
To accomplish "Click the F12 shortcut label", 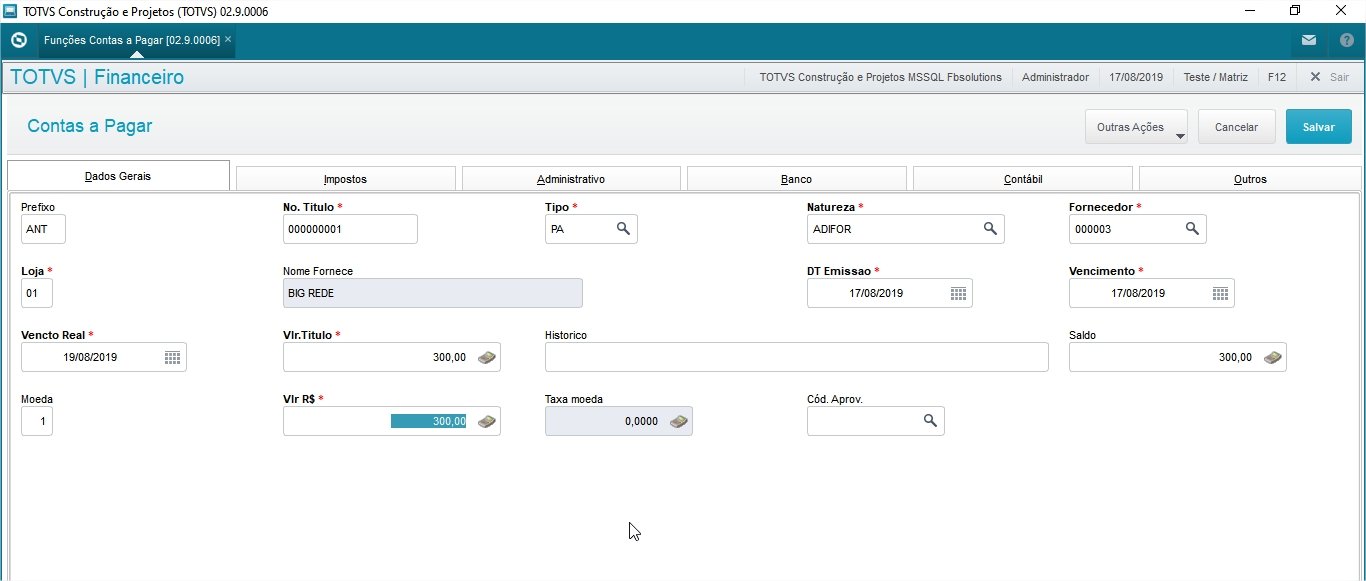I will pos(1277,77).
